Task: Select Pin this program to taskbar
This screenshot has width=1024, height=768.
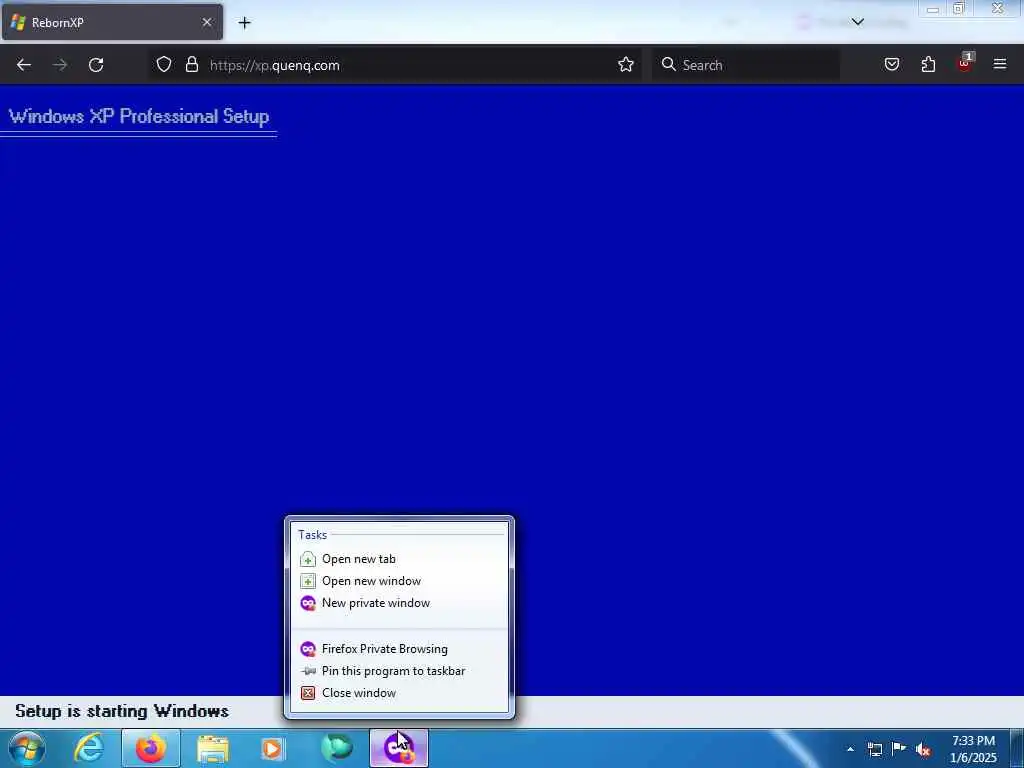Action: [399, 671]
